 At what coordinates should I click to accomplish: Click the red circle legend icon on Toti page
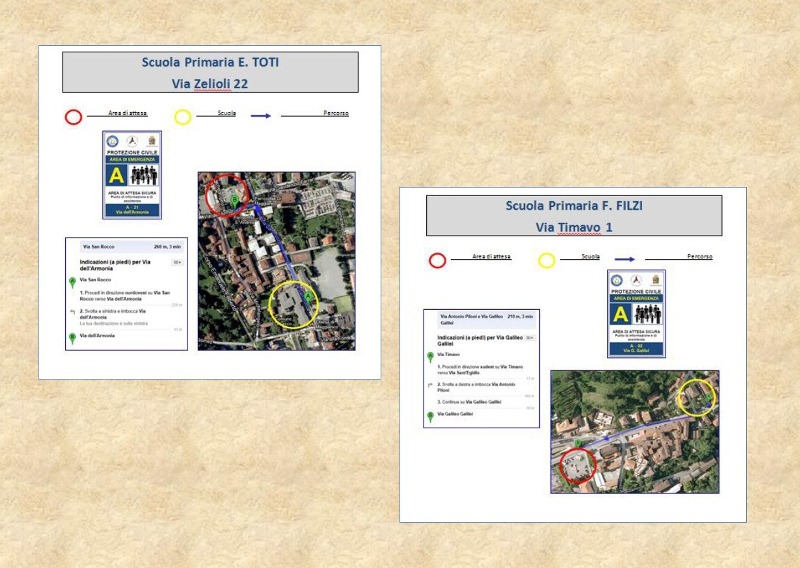point(73,117)
